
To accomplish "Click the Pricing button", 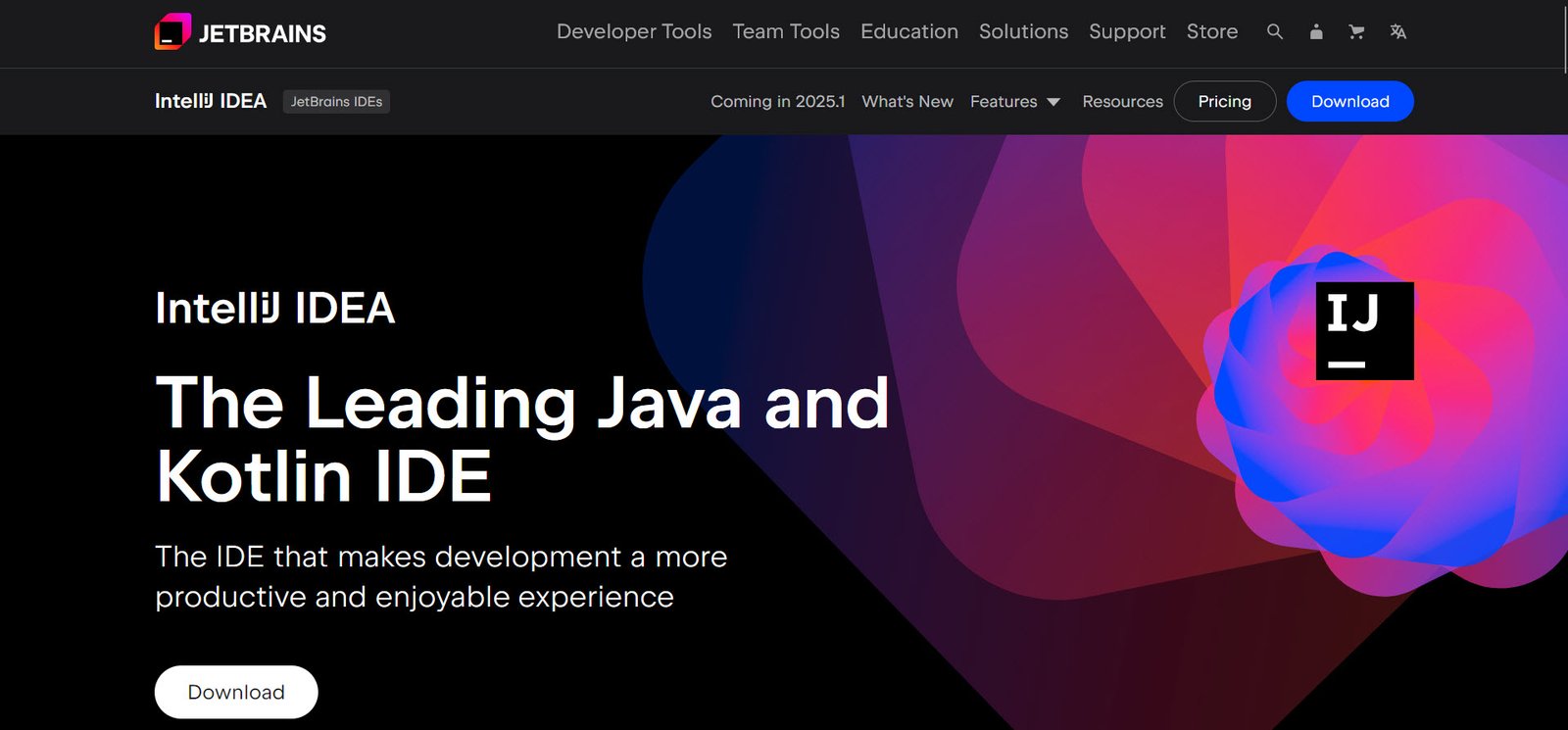I will click(x=1225, y=102).
